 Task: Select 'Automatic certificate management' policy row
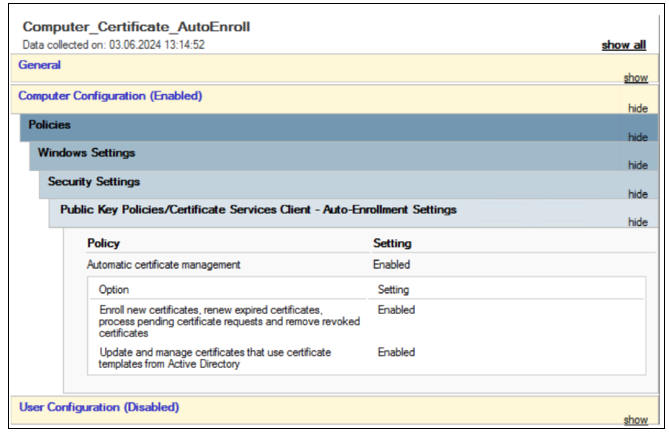point(163,265)
